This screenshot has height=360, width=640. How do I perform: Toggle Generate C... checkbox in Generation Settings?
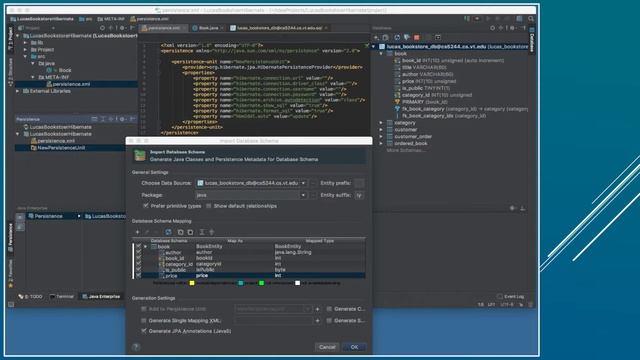coord(329,309)
